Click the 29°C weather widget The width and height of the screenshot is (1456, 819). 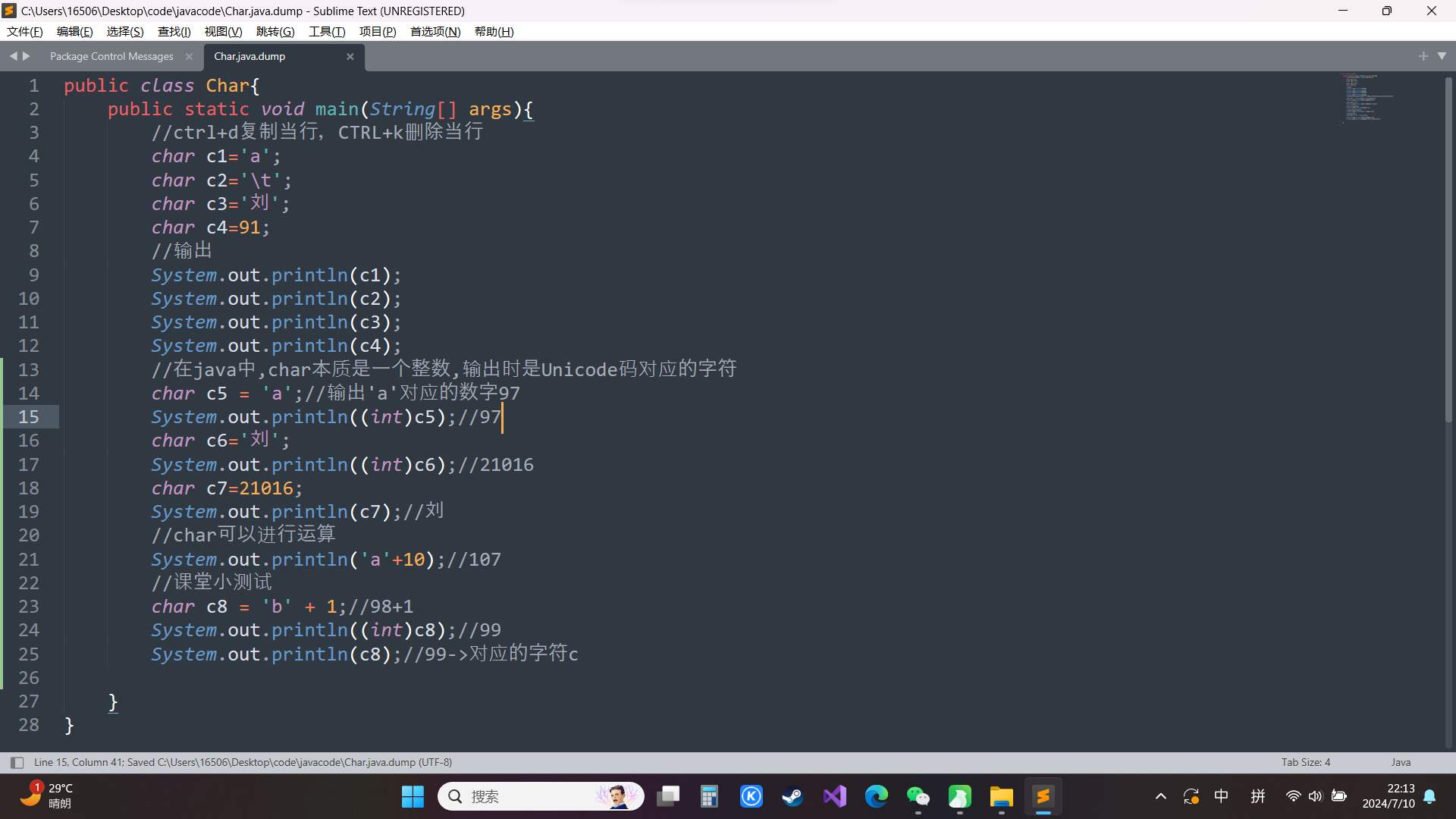47,795
